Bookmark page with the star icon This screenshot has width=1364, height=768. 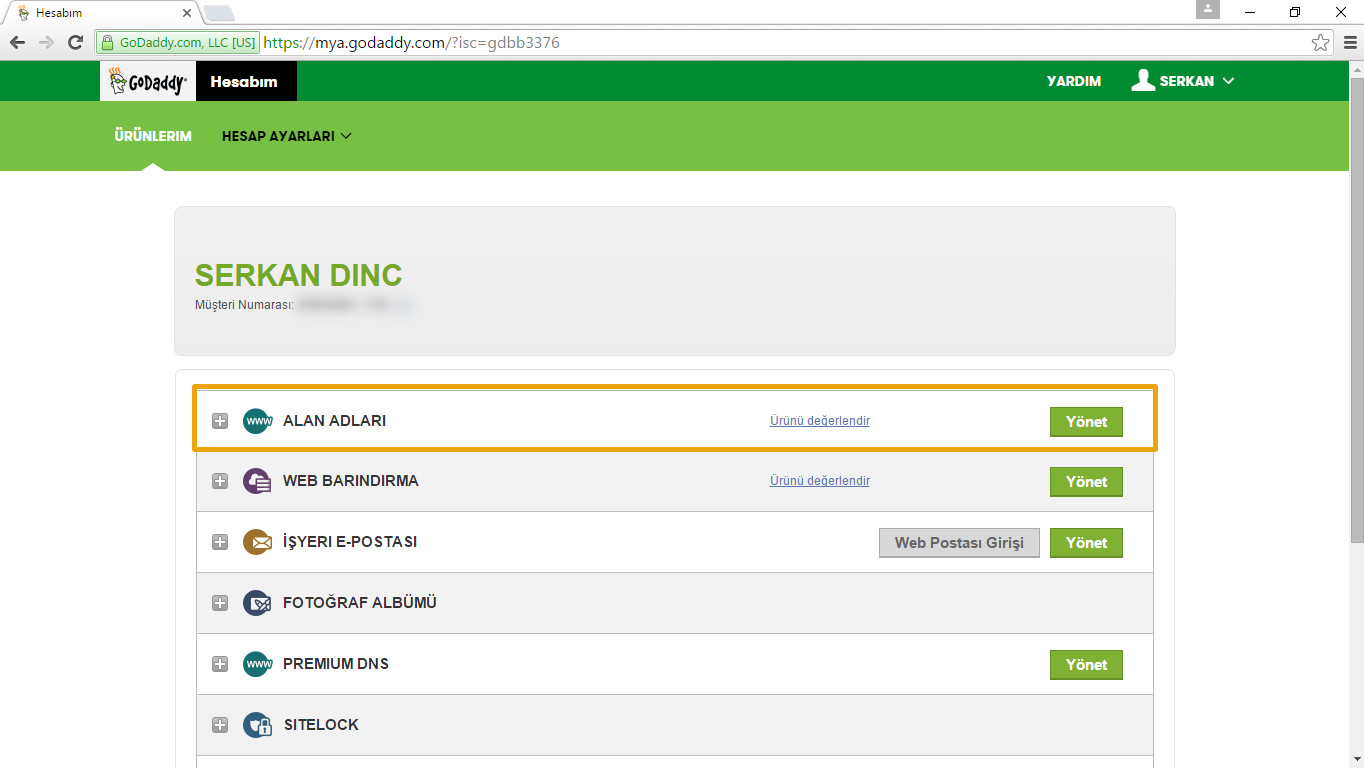coord(1321,42)
